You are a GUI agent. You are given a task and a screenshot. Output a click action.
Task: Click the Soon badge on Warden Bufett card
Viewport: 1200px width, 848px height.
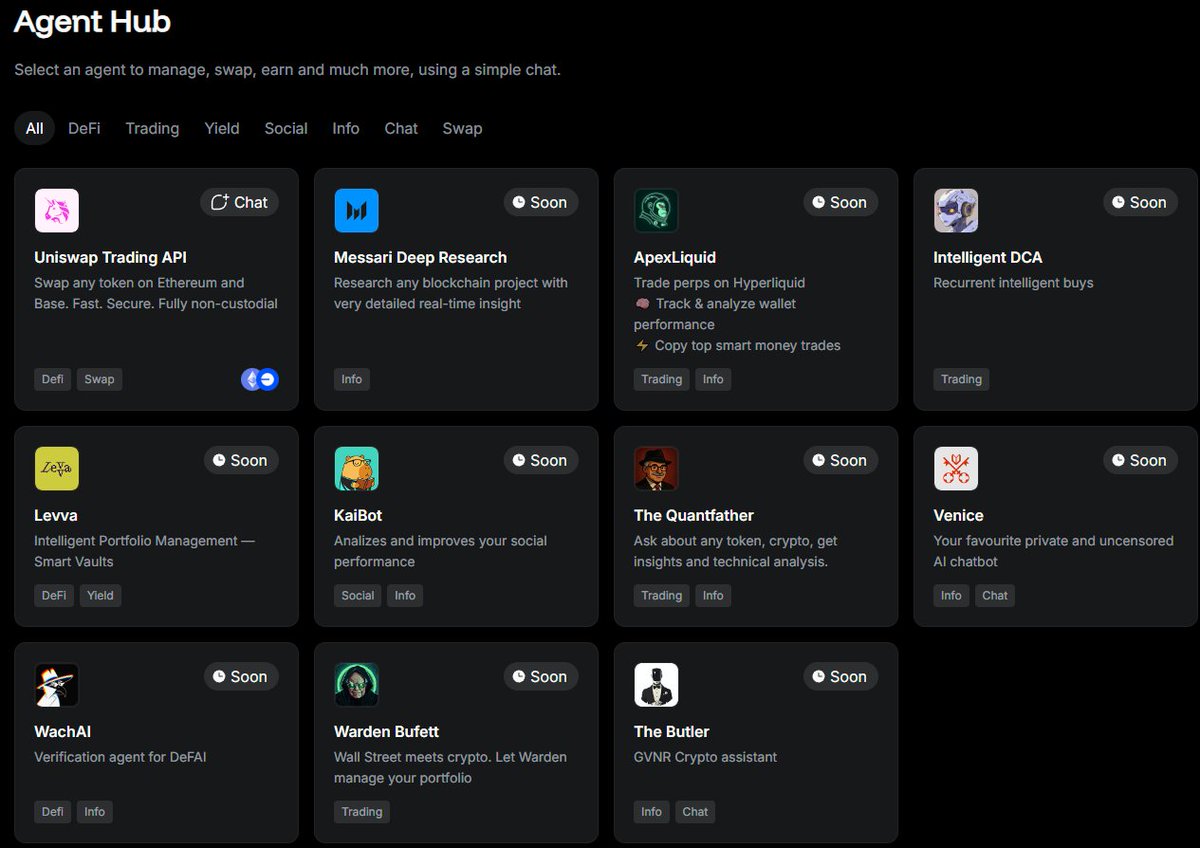pyautogui.click(x=540, y=676)
